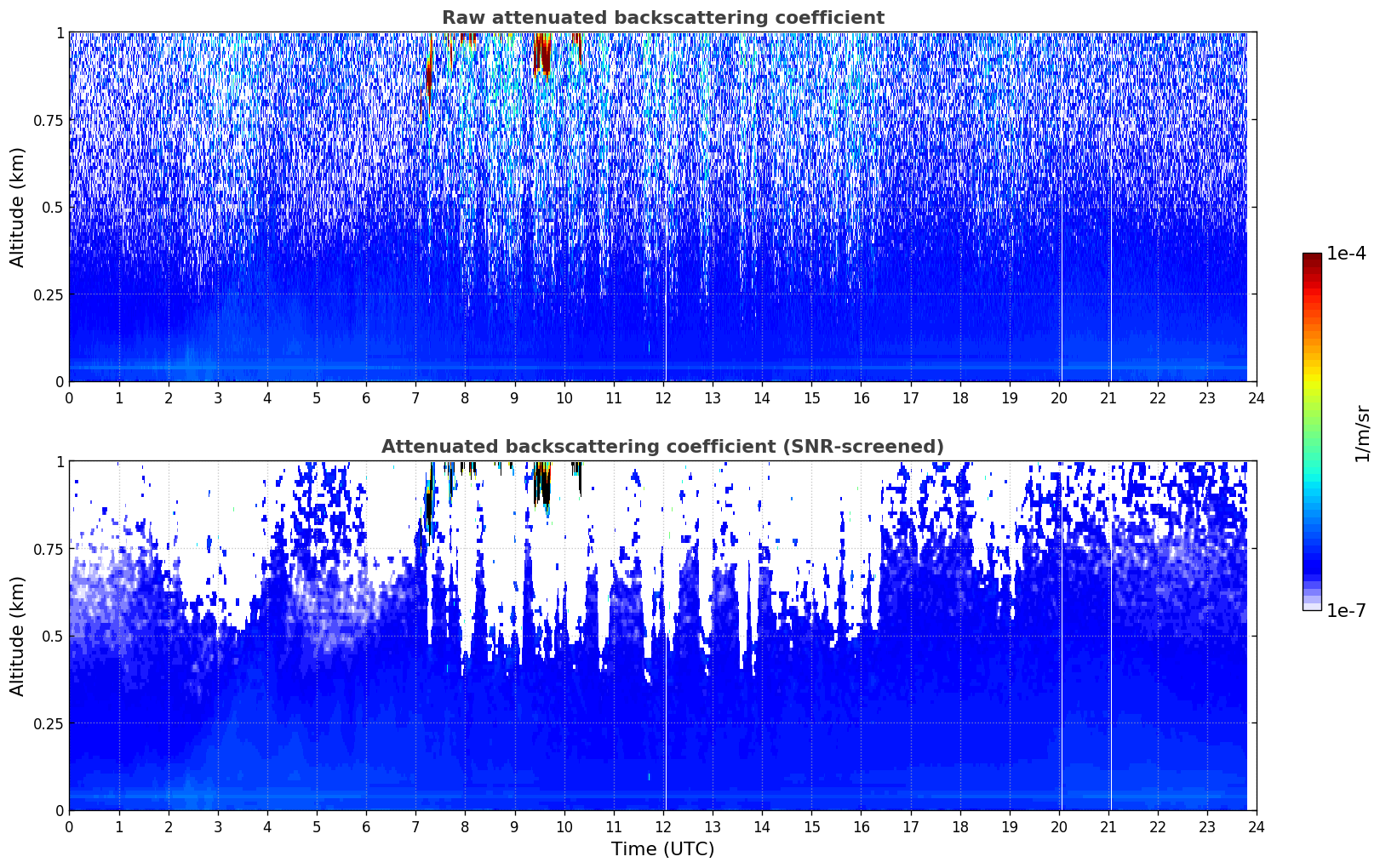Select hour tick '17' under the bottom plot
Screen dimensions: 1380x868
[910, 826]
